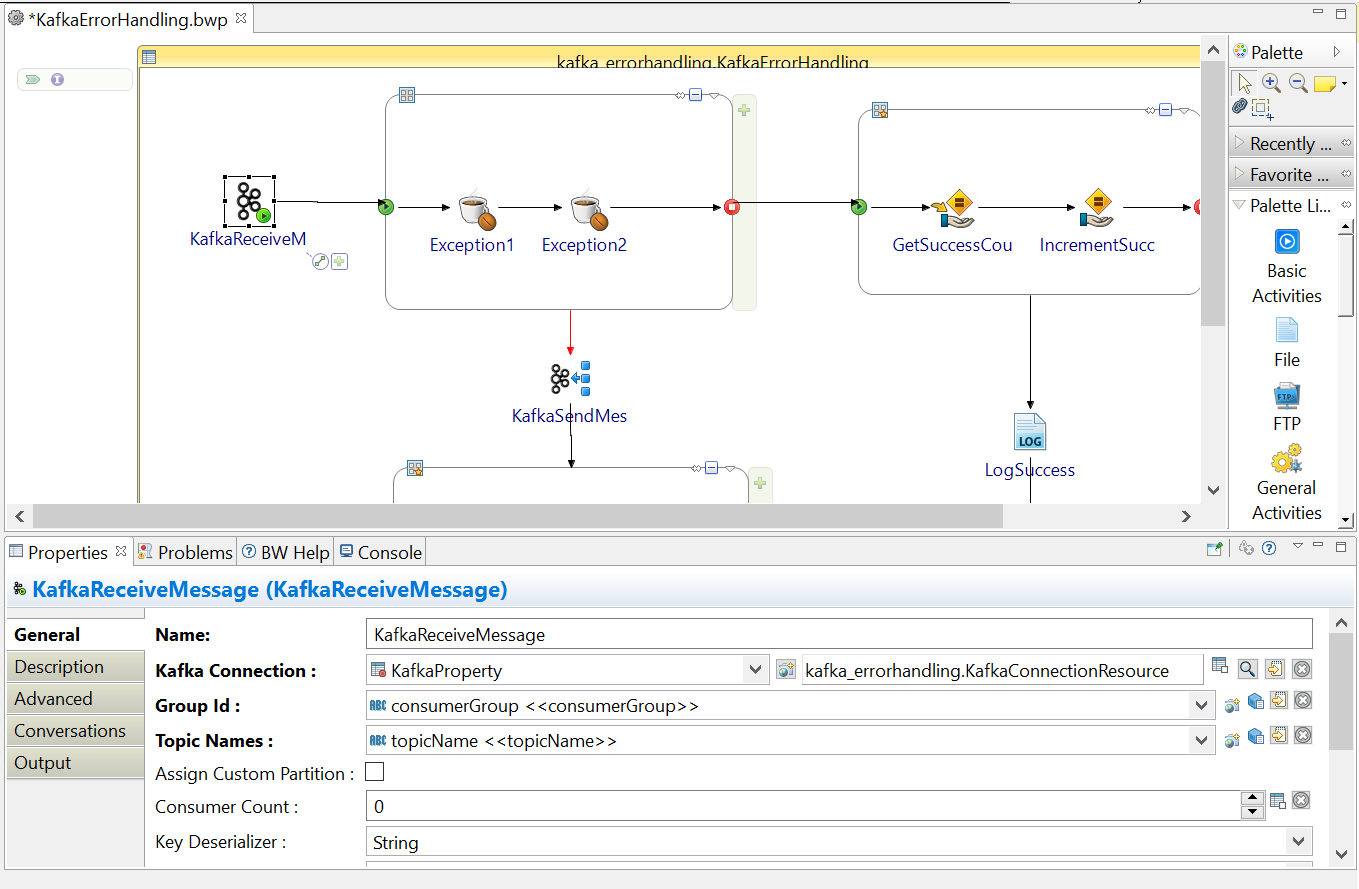Click red end node of Exception group
Viewport: 1359px width, 889px height.
[732, 207]
